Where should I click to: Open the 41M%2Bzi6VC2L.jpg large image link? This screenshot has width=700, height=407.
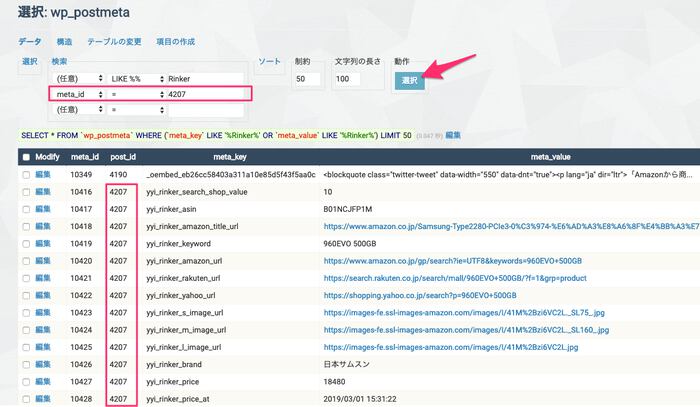point(451,347)
